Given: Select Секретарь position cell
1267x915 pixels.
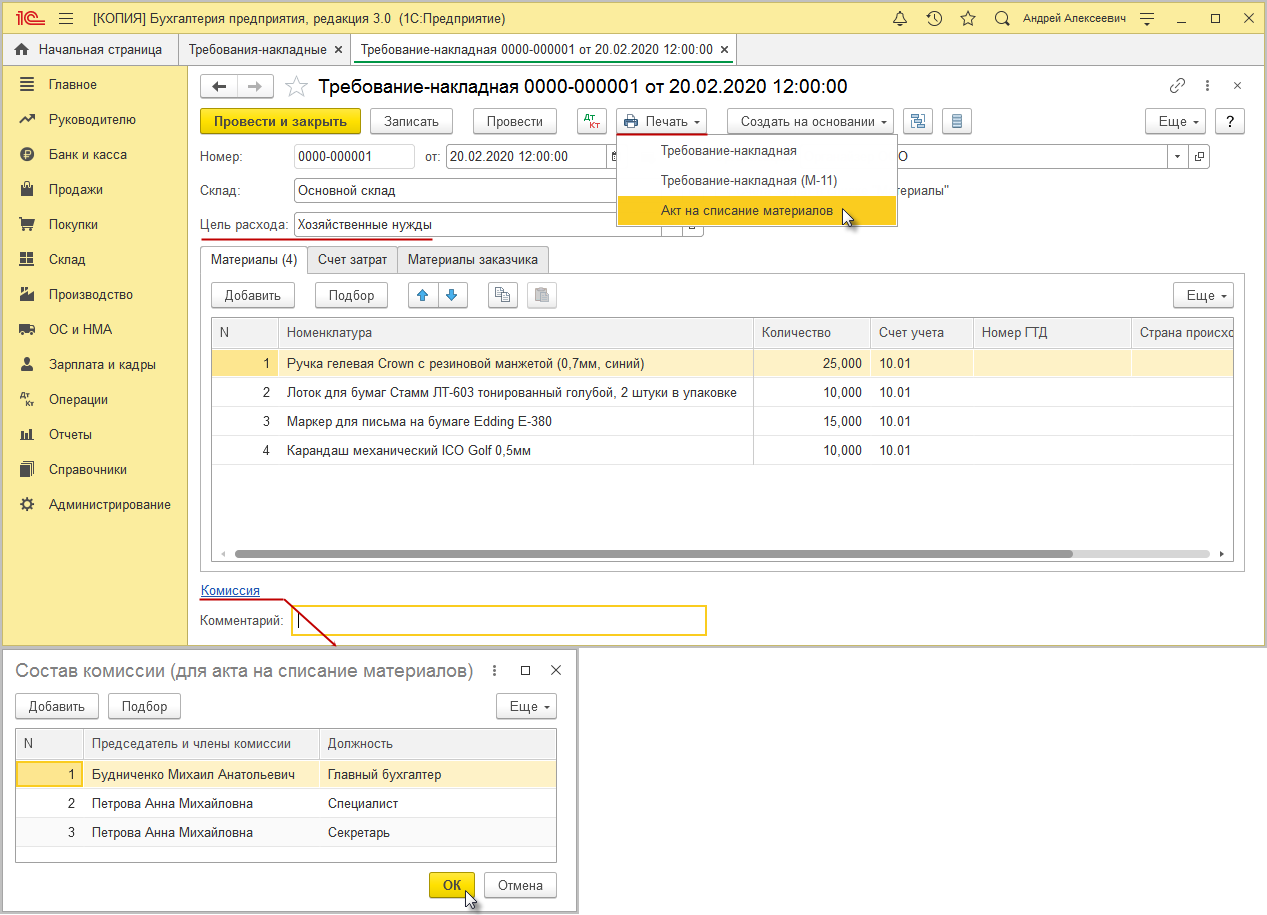Looking at the screenshot, I should point(437,833).
